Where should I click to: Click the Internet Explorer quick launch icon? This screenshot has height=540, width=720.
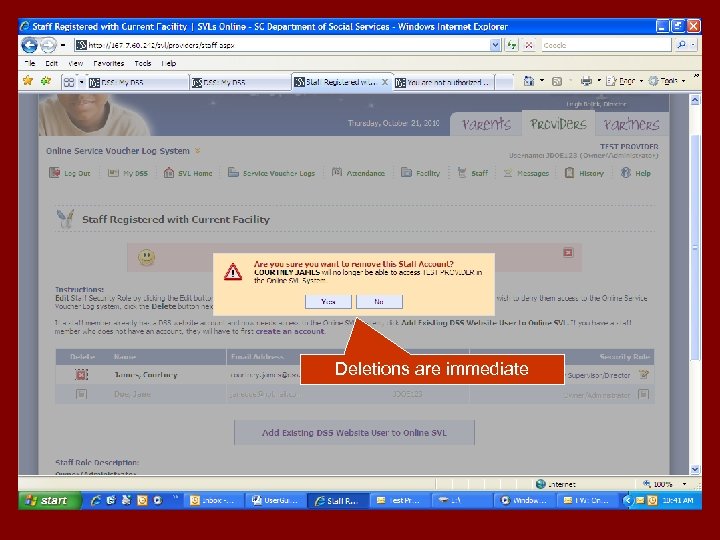[x=96, y=500]
